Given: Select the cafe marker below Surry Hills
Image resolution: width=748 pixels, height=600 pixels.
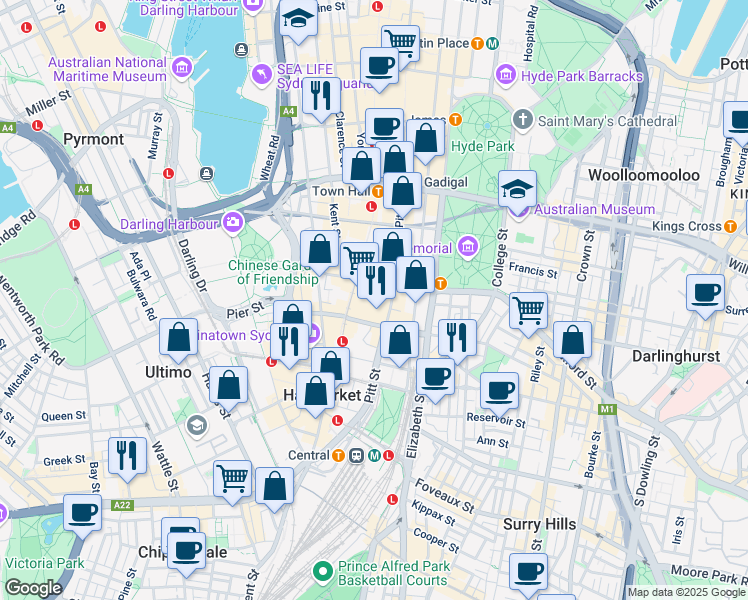Looking at the screenshot, I should coord(528,573).
